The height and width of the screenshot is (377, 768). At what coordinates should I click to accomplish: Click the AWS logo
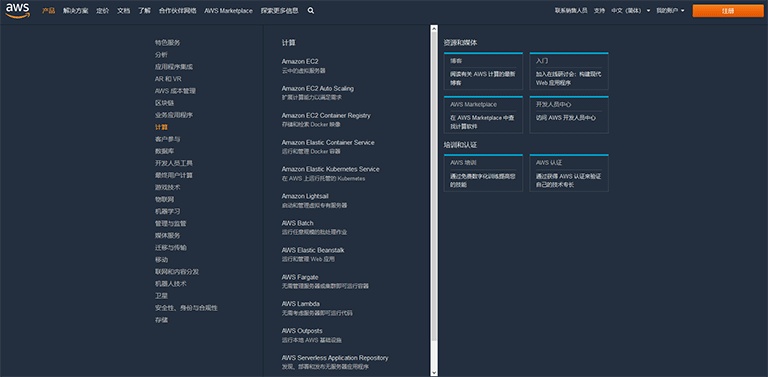18,10
